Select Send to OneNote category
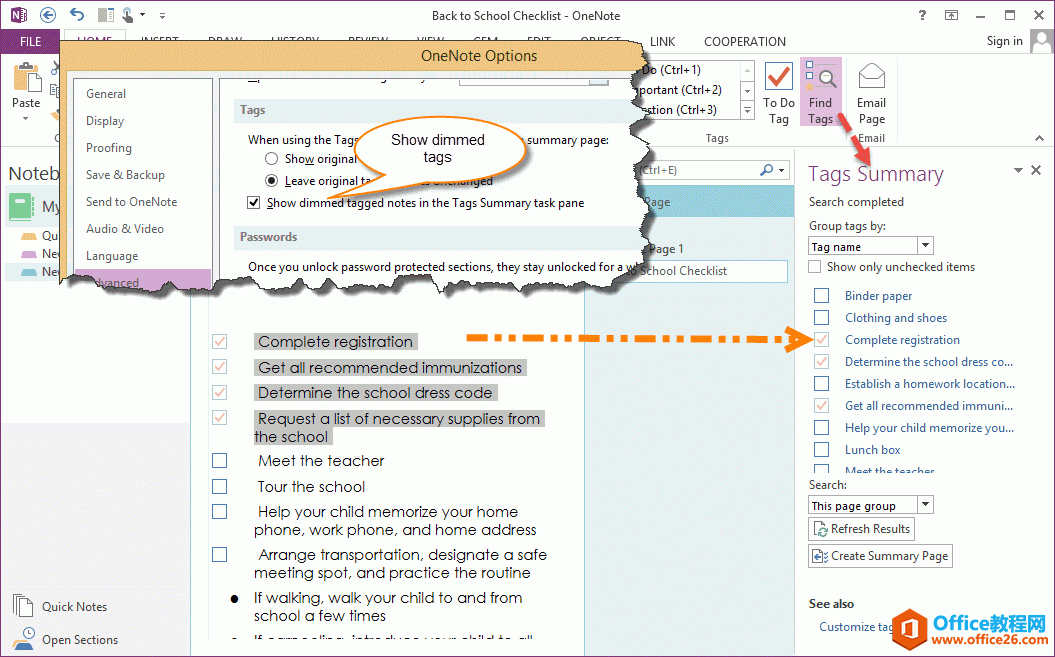Screen dimensions: 1055x657 [x=131, y=201]
